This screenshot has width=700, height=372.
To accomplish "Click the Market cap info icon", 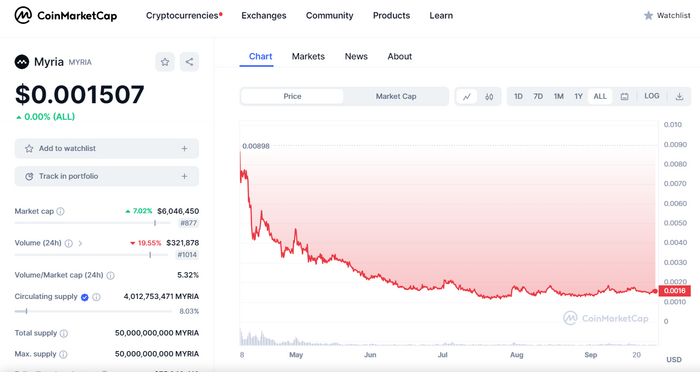I will [x=60, y=211].
